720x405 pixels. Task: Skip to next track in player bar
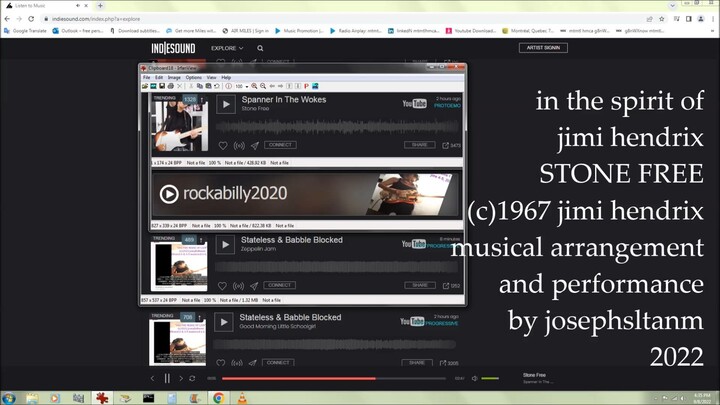(x=181, y=378)
